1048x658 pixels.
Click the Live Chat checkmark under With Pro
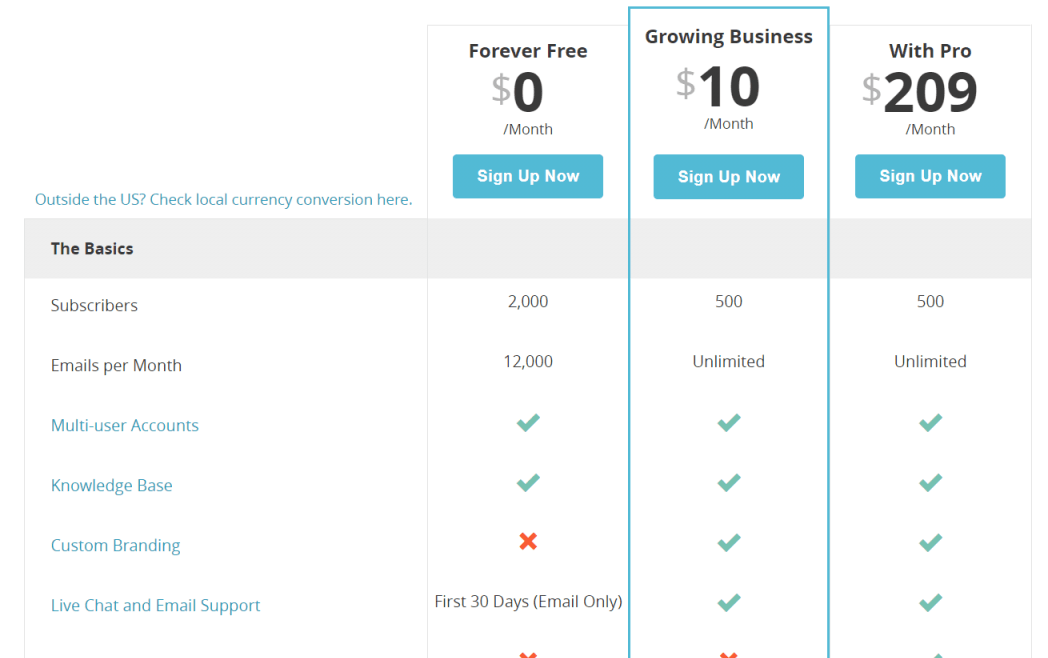pos(930,602)
